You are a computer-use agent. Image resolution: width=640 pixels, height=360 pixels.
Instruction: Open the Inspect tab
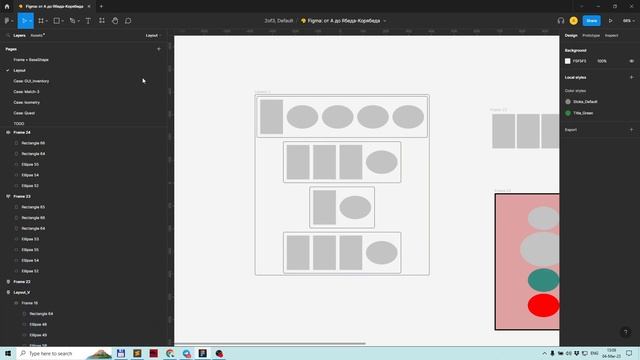point(611,36)
